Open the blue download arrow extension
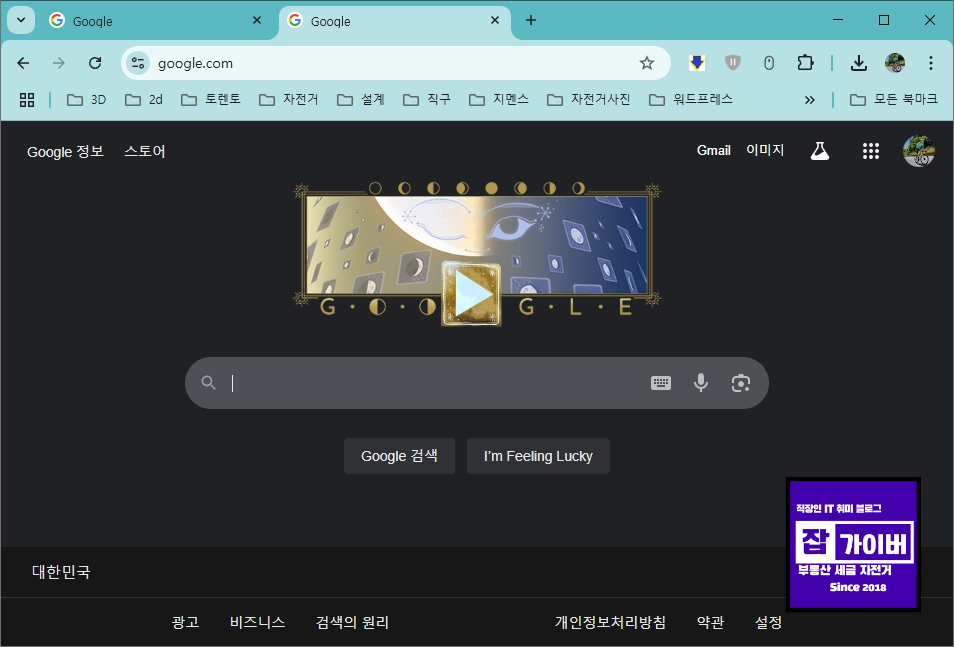 [697, 63]
